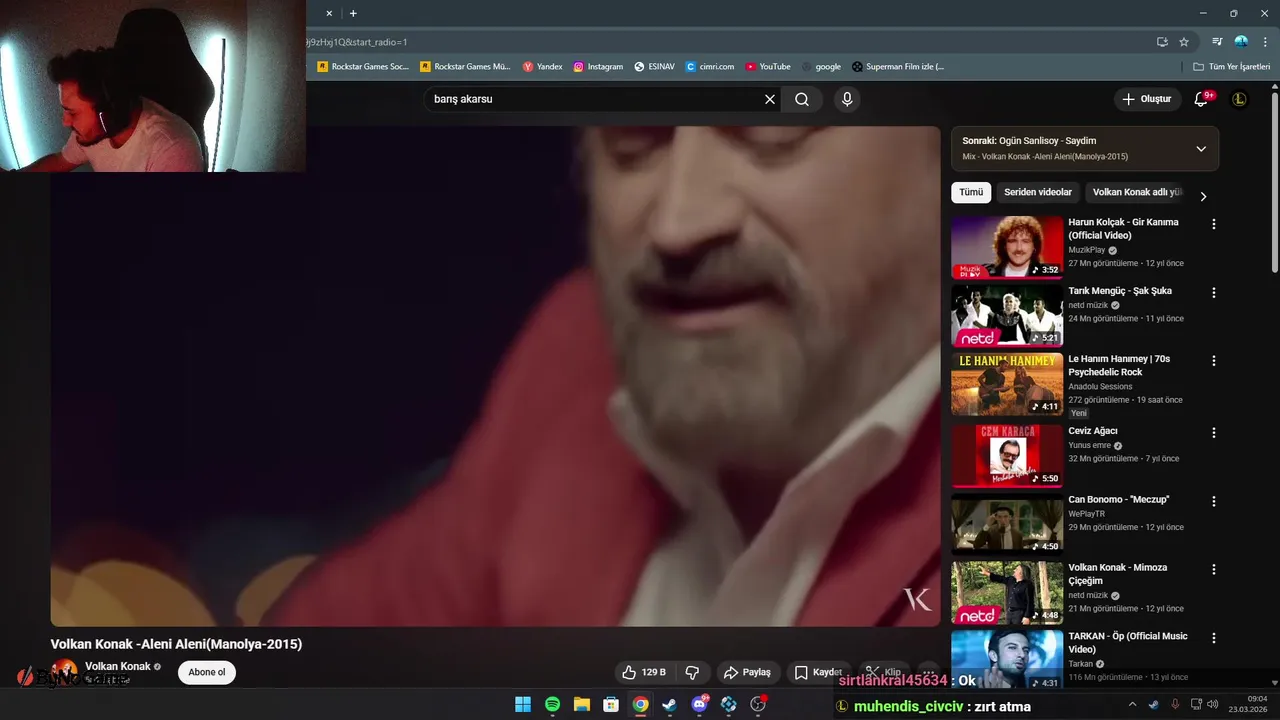Click the magnifying glass search button
Image resolution: width=1280 pixels, height=720 pixels.
coord(802,99)
